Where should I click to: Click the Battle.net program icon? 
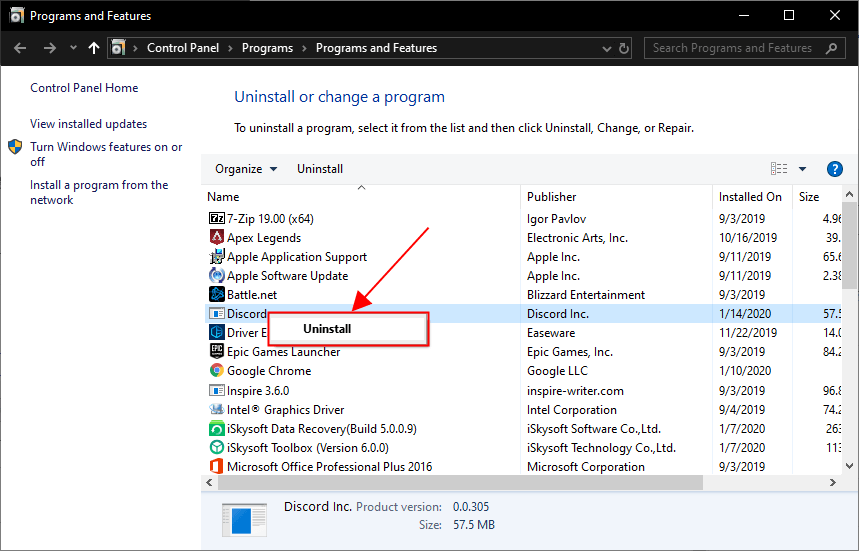(217, 295)
